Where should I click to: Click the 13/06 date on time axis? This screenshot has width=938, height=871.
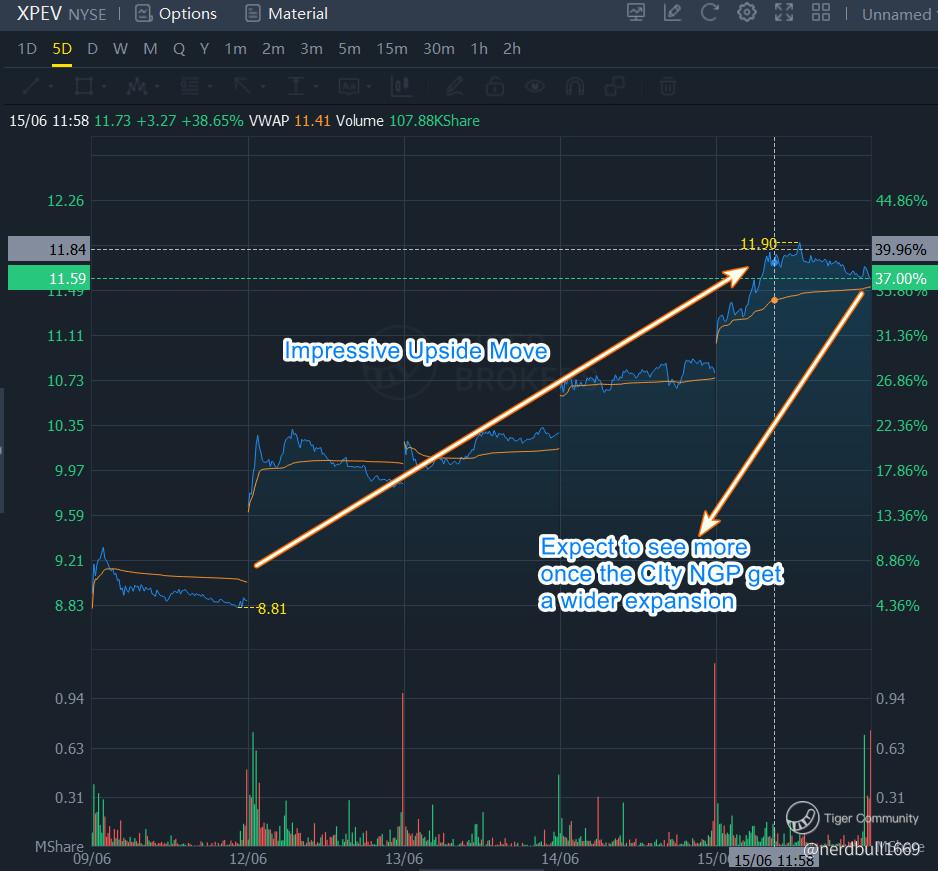(x=404, y=859)
